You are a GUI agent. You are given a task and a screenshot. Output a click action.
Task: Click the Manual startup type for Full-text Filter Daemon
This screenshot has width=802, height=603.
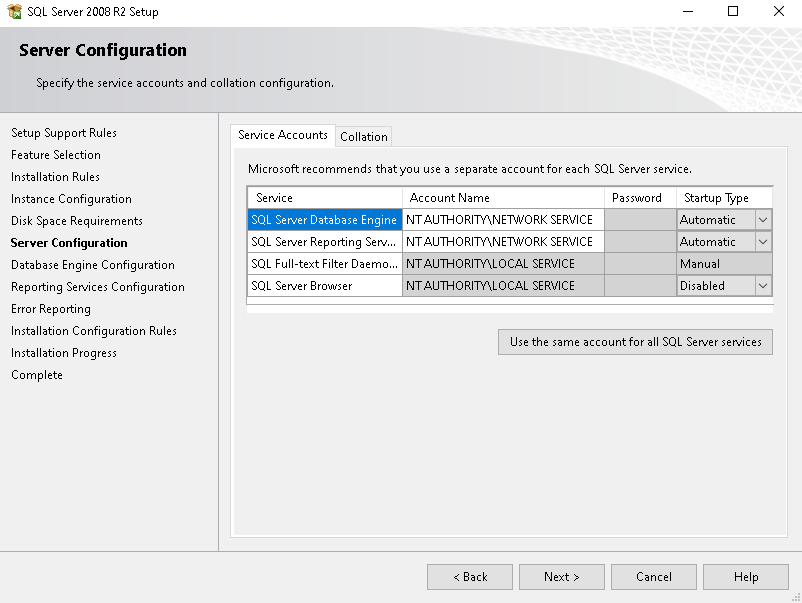pos(724,264)
